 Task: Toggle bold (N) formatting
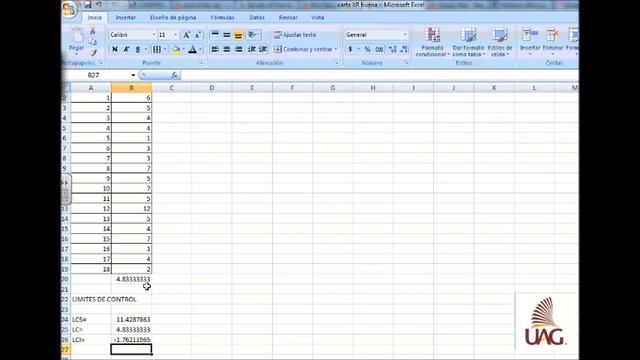click(x=115, y=49)
